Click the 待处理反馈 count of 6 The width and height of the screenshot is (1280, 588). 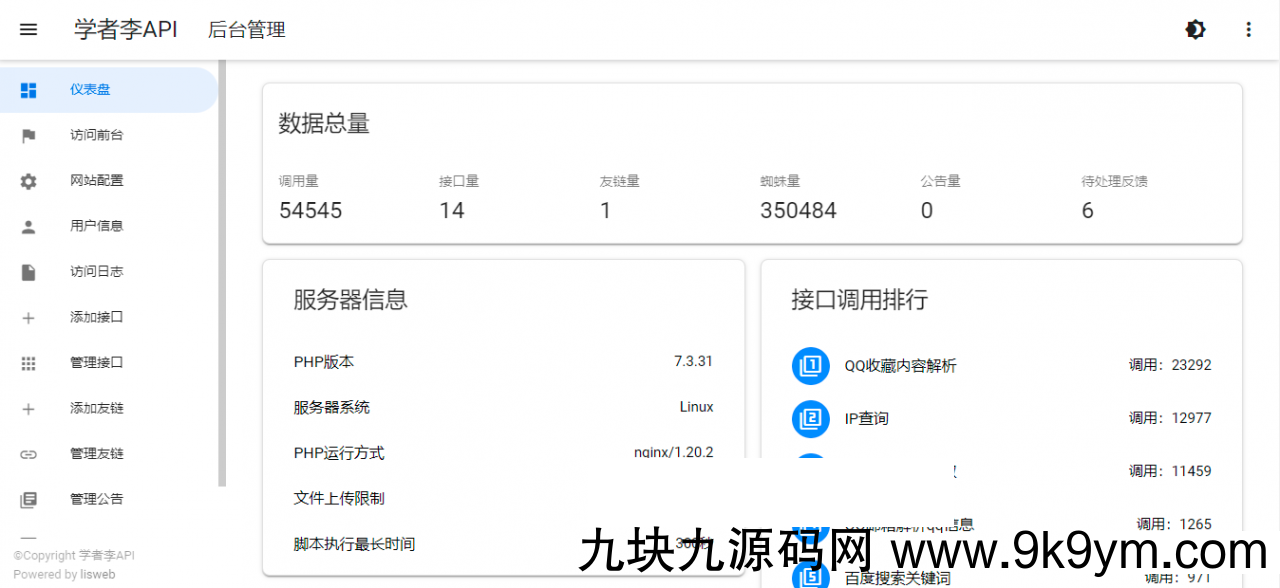click(x=1087, y=210)
